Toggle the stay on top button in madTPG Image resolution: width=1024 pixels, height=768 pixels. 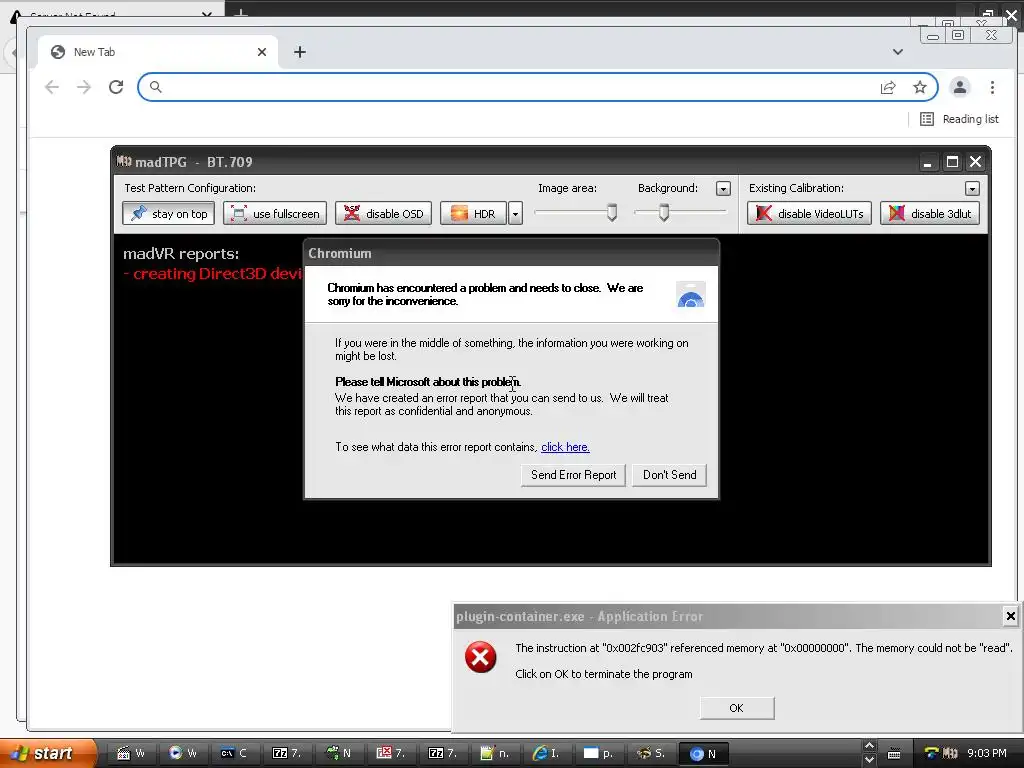tap(168, 214)
